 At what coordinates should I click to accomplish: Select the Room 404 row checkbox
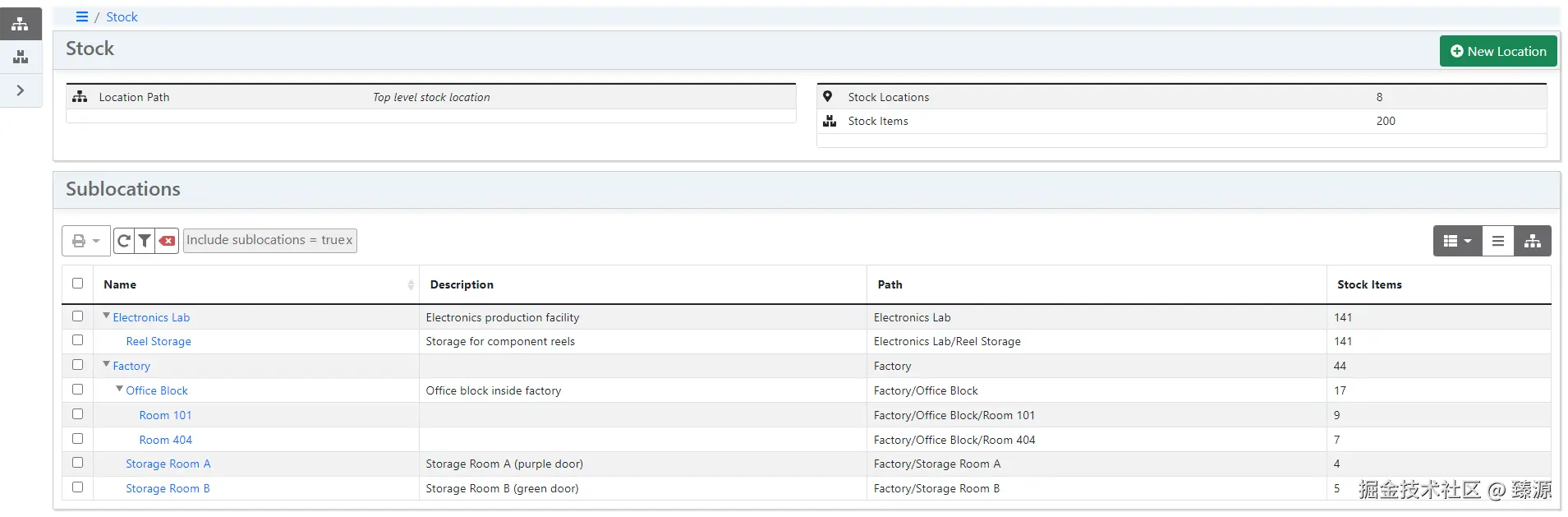pos(78,439)
